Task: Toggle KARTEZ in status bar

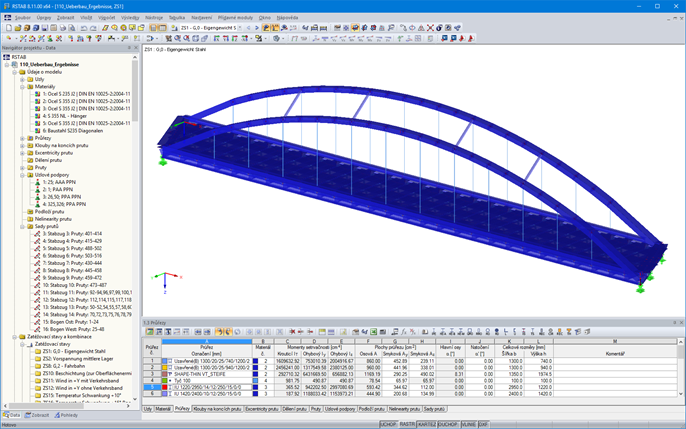Action: 427,424
